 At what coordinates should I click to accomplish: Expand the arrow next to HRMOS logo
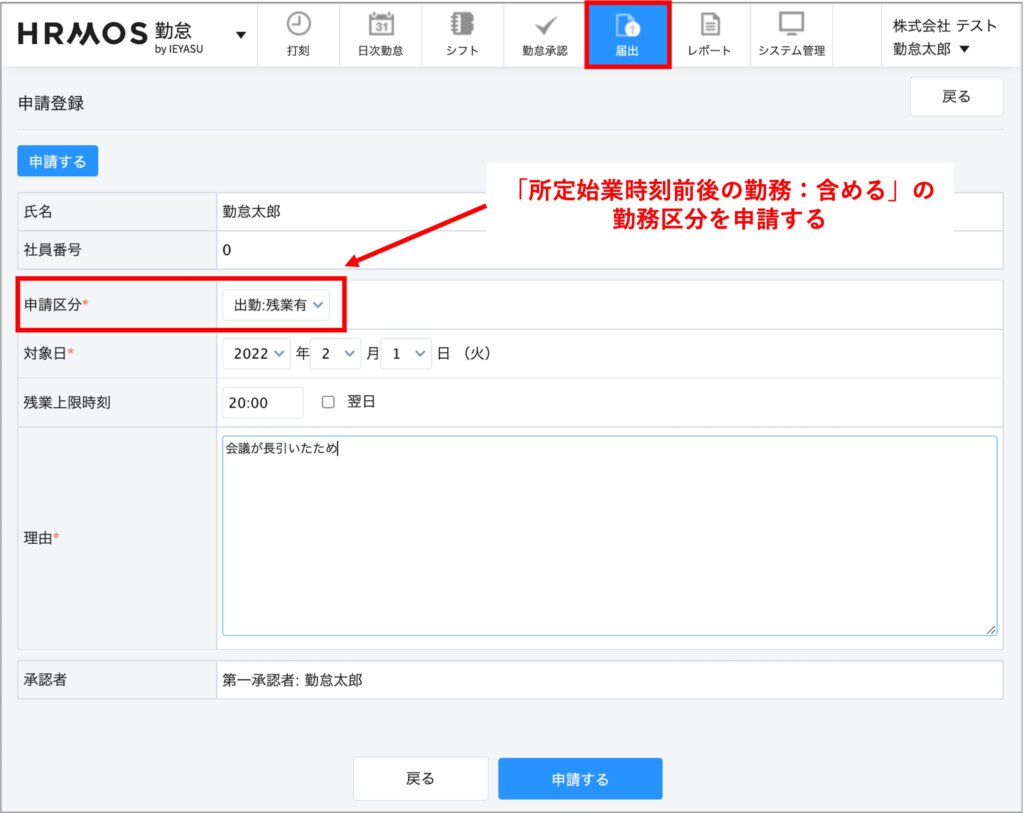click(241, 35)
